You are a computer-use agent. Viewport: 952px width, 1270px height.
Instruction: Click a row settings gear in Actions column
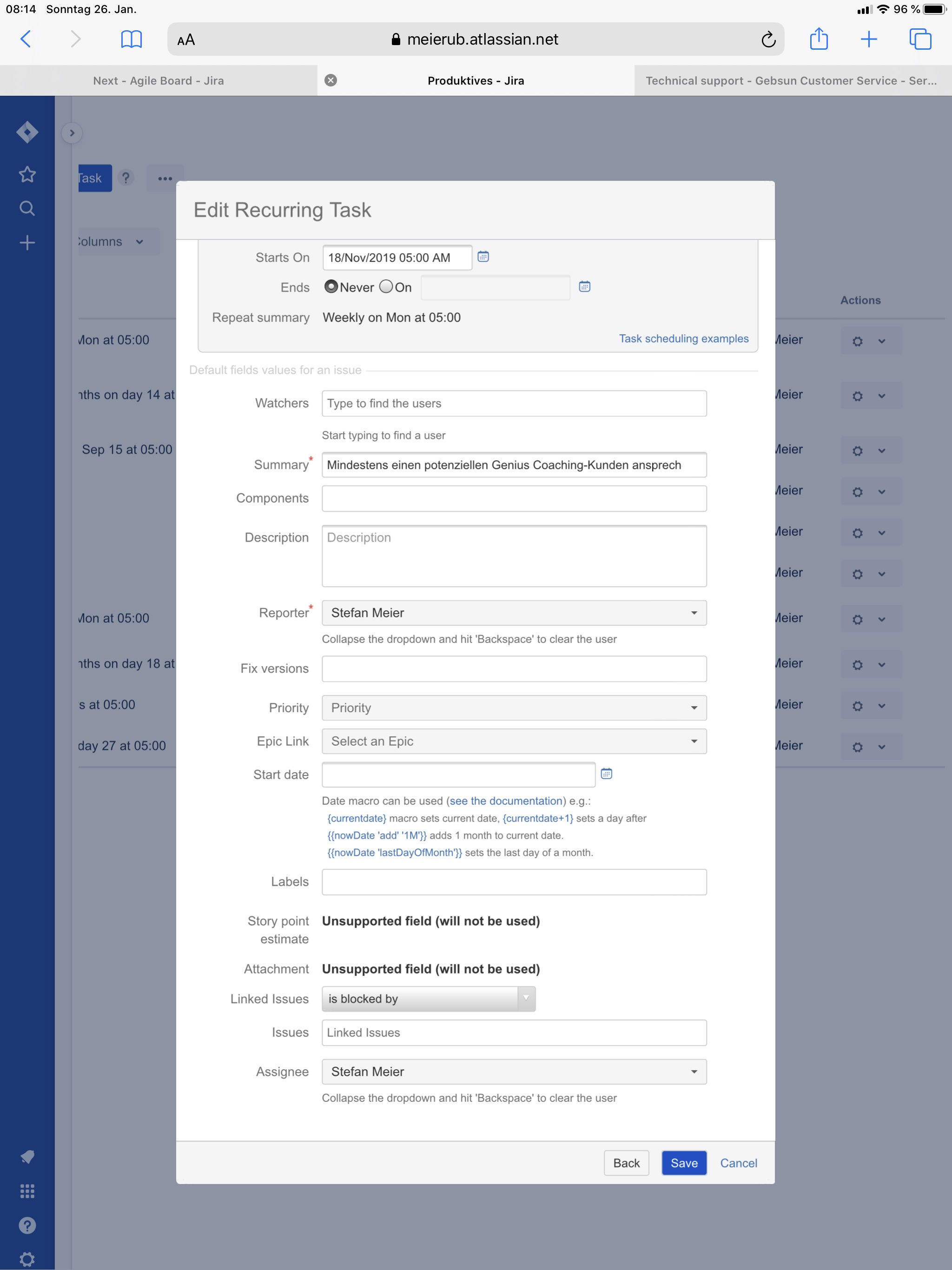[x=858, y=340]
